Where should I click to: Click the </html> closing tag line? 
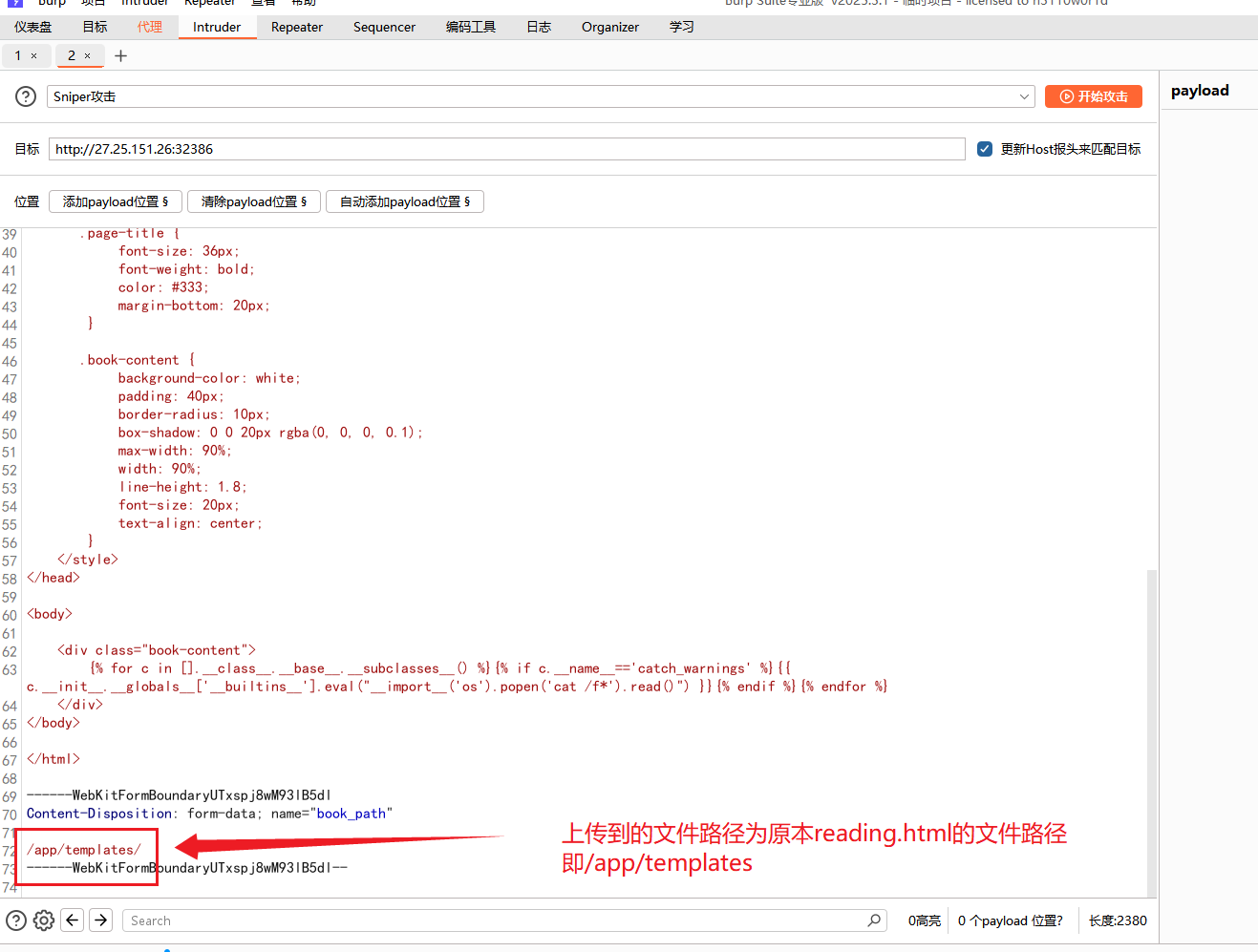pyautogui.click(x=53, y=759)
